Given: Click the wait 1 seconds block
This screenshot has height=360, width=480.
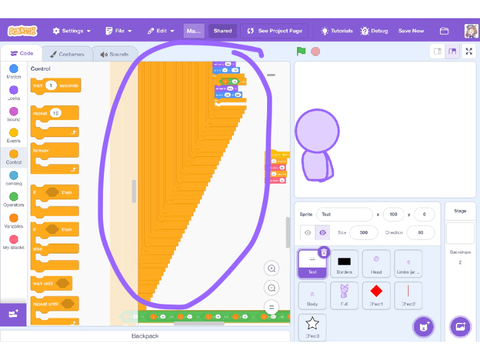Looking at the screenshot, I should click(x=55, y=86).
